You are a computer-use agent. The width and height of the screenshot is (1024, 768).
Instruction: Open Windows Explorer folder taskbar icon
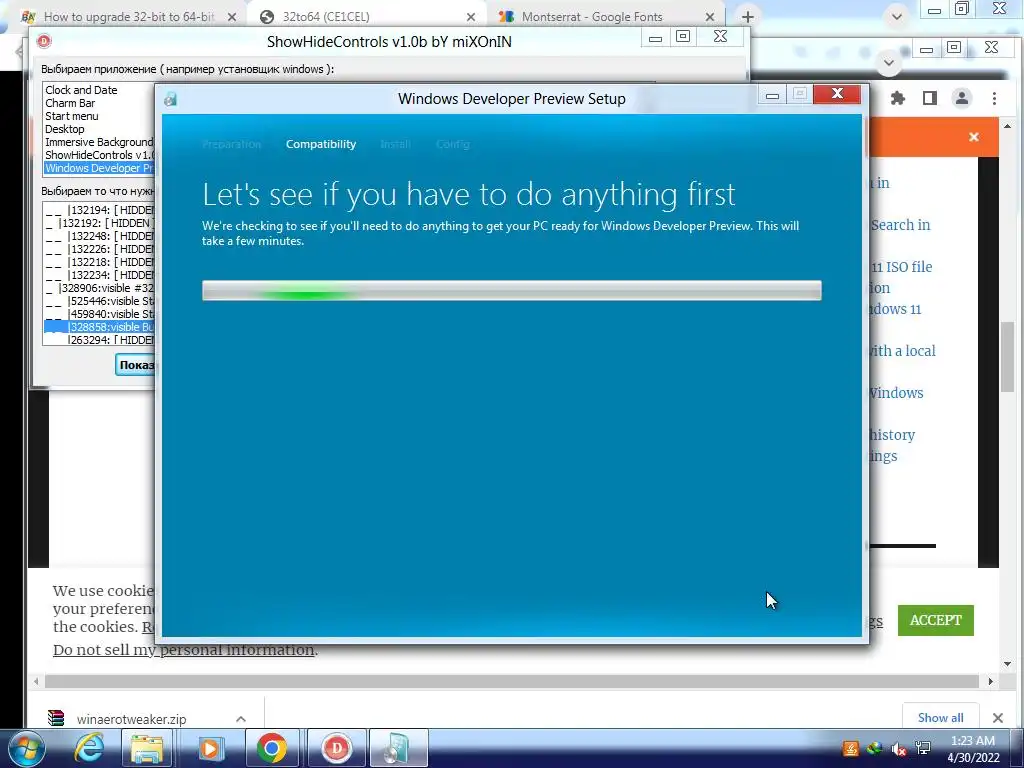tap(146, 748)
